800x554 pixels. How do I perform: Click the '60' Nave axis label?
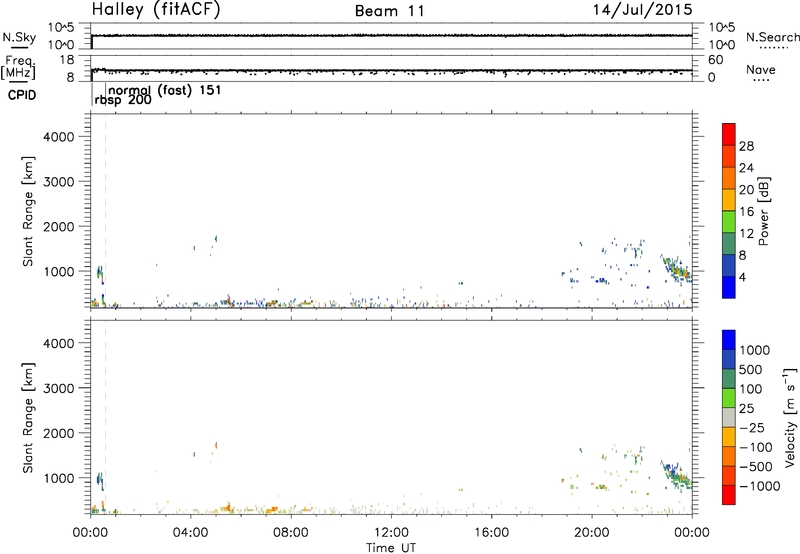[715, 60]
